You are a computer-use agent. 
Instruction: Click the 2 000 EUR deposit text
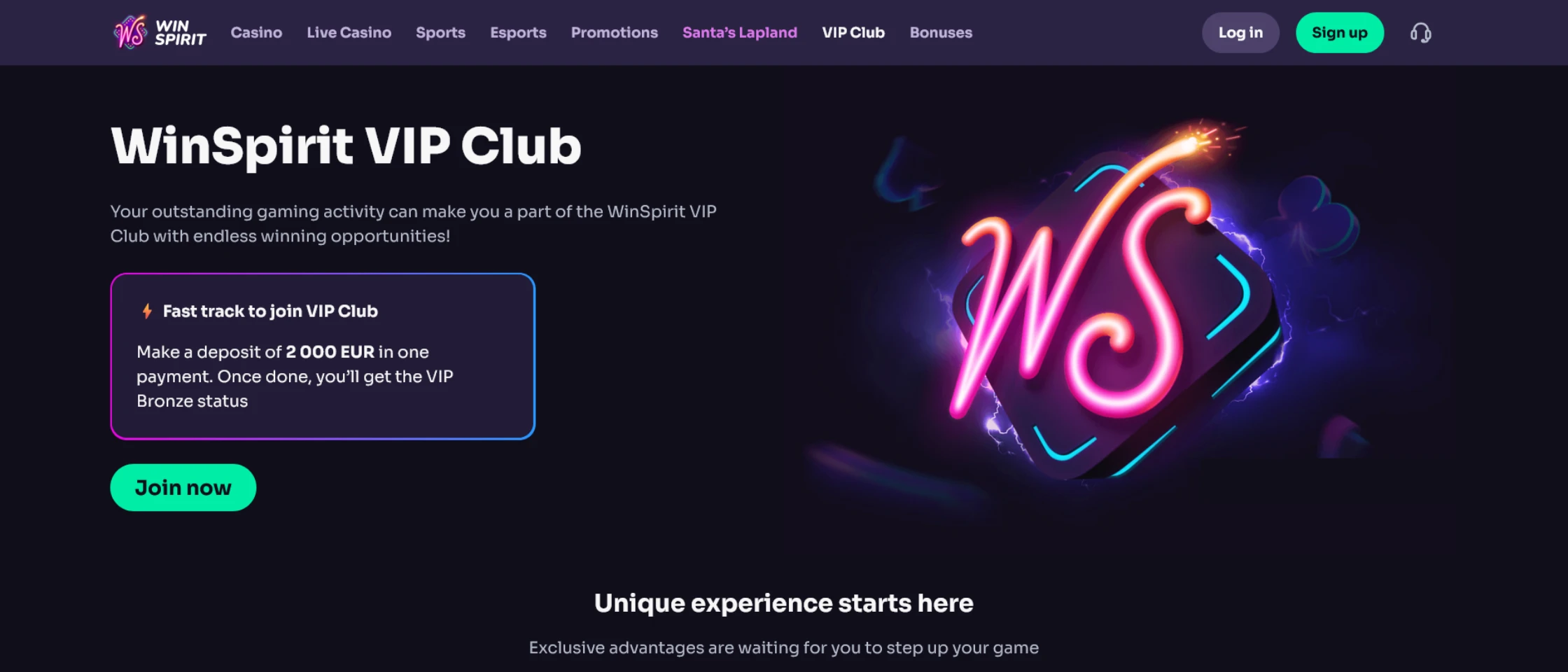(330, 351)
